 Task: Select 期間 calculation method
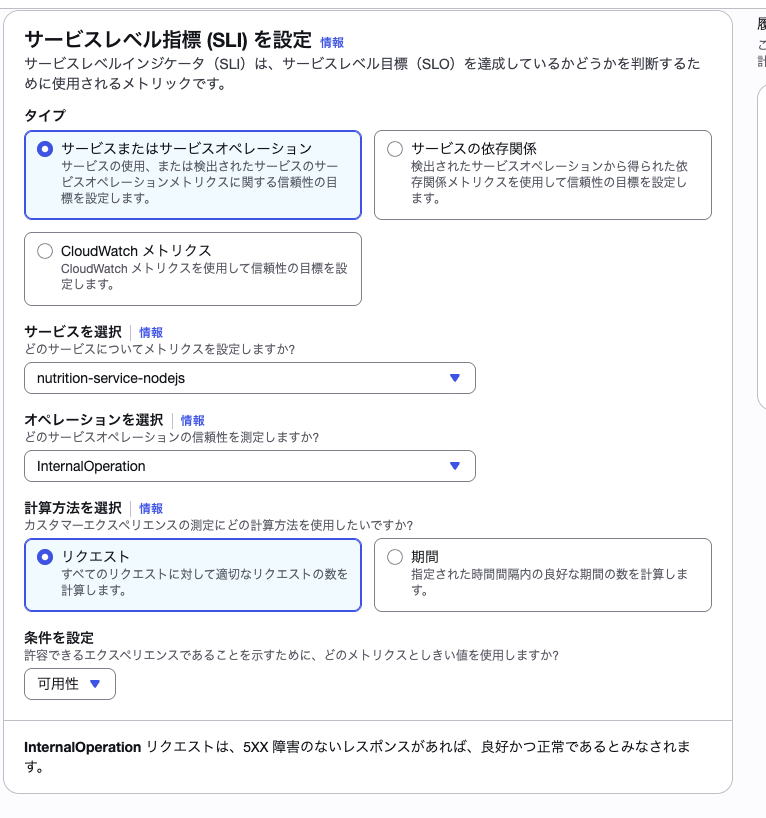point(394,557)
